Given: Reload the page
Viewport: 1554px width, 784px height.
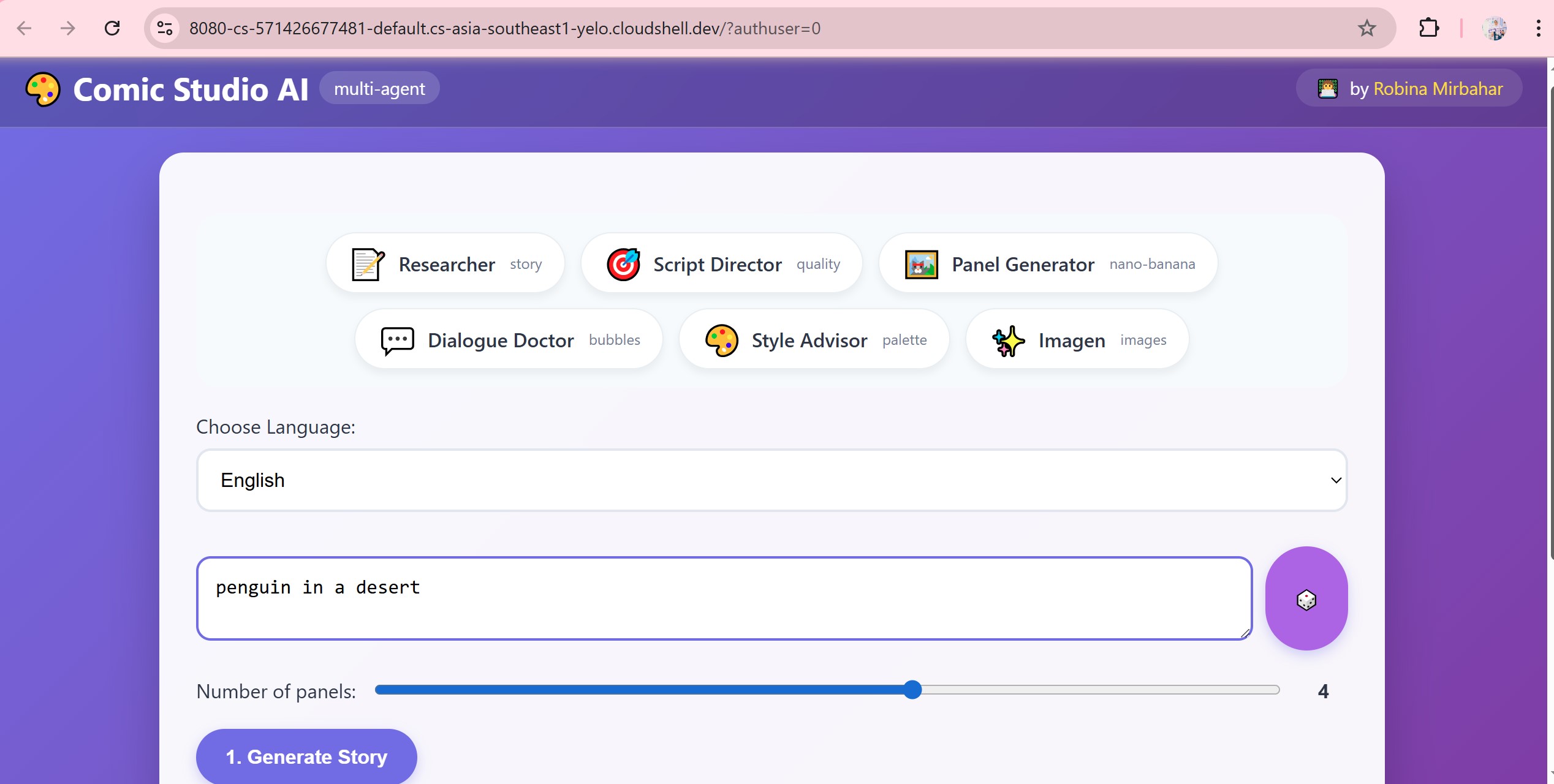Looking at the screenshot, I should [x=112, y=28].
